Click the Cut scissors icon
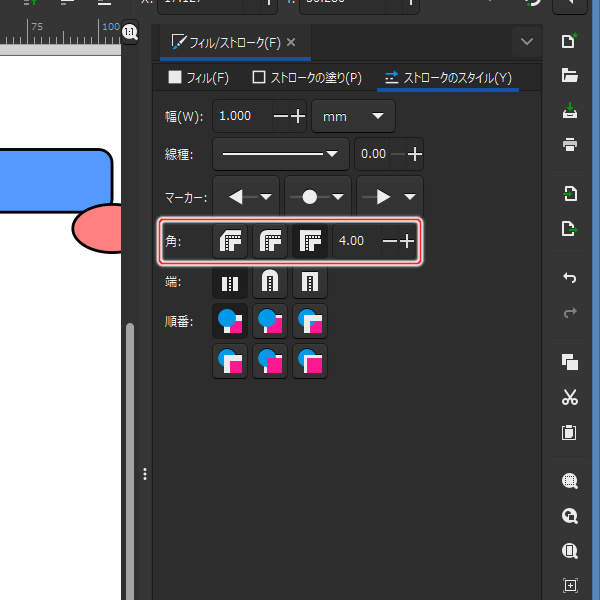The height and width of the screenshot is (600, 600). pyautogui.click(x=569, y=397)
